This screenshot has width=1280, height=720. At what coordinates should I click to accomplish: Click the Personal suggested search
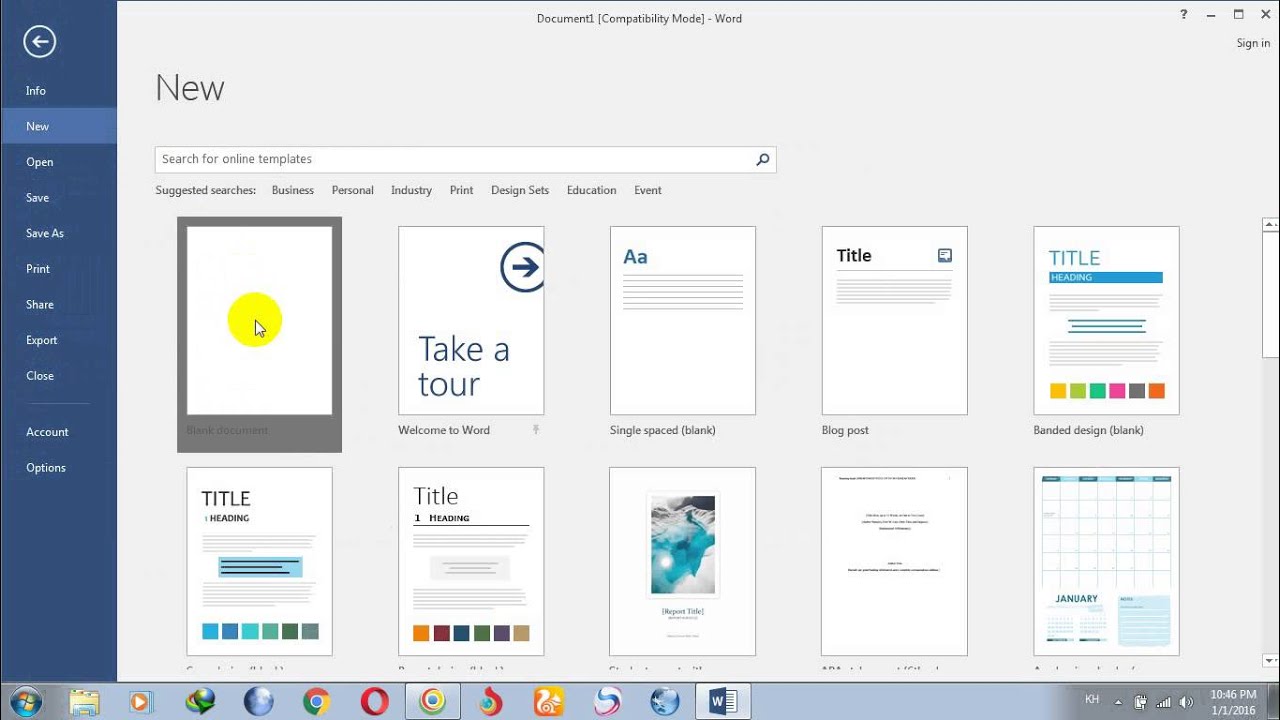pyautogui.click(x=352, y=190)
